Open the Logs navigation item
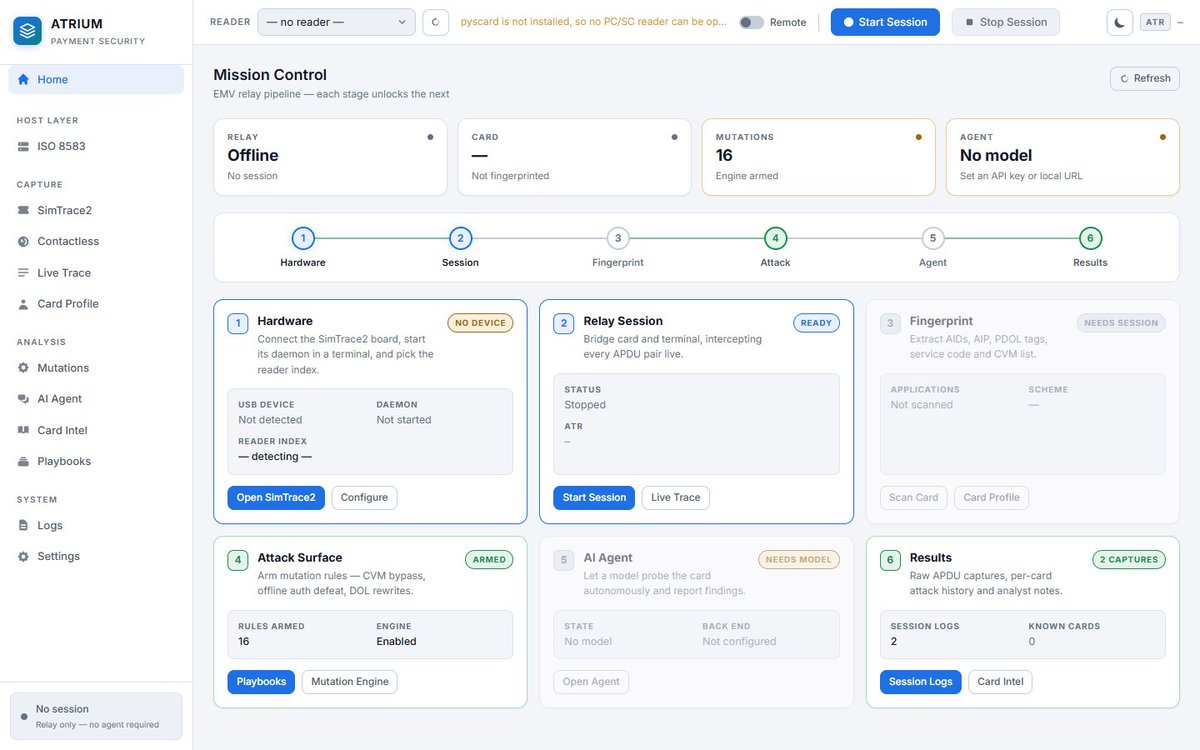The image size is (1200, 750). click(x=96, y=526)
